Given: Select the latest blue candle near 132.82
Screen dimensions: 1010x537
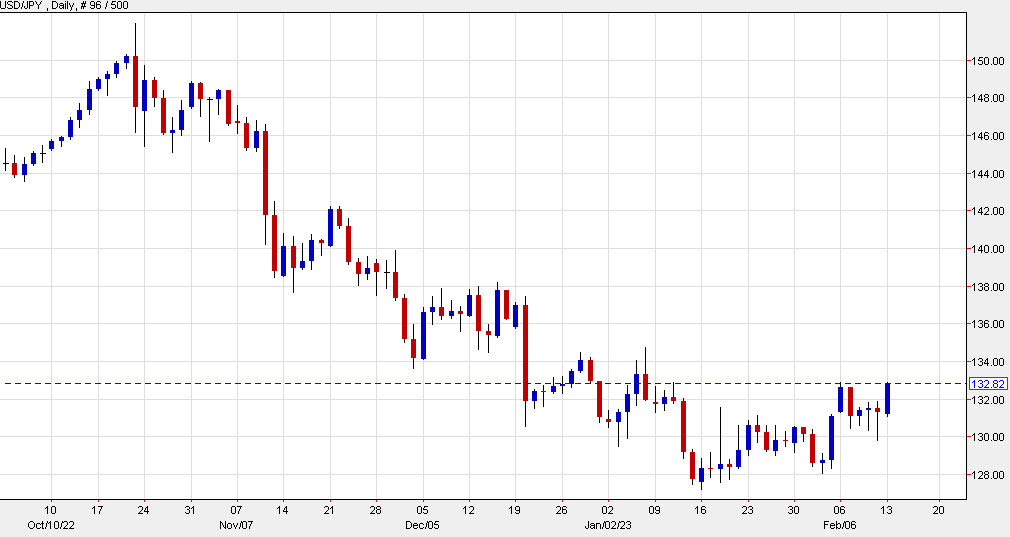Looking at the screenshot, I should [888, 399].
